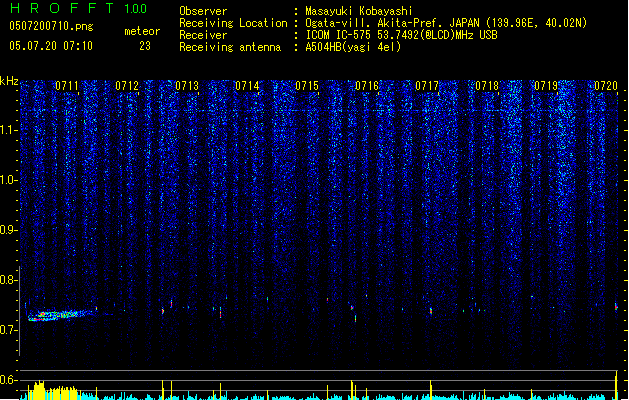Image resolution: width=629 pixels, height=400 pixels.
Task: Click the 0714 time marker
Action: pos(247,86)
